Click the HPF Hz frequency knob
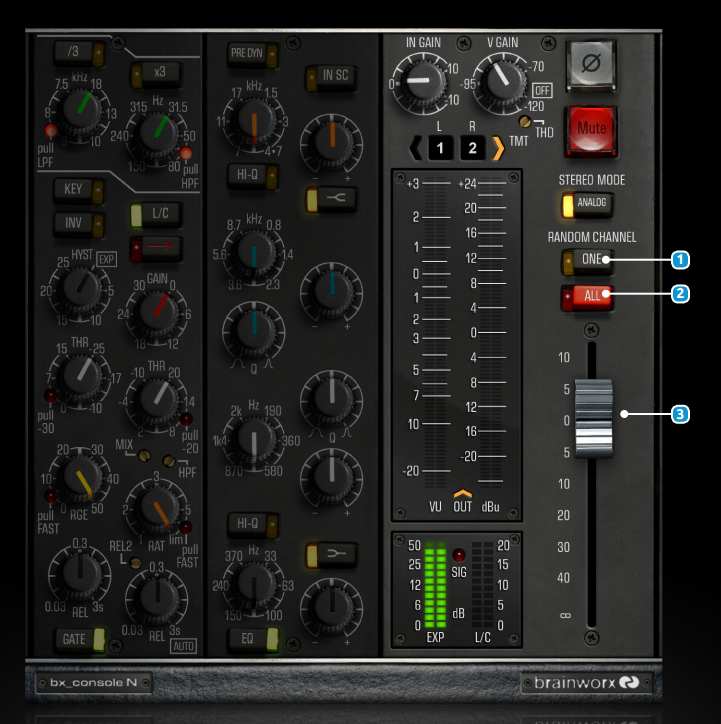 point(158,133)
